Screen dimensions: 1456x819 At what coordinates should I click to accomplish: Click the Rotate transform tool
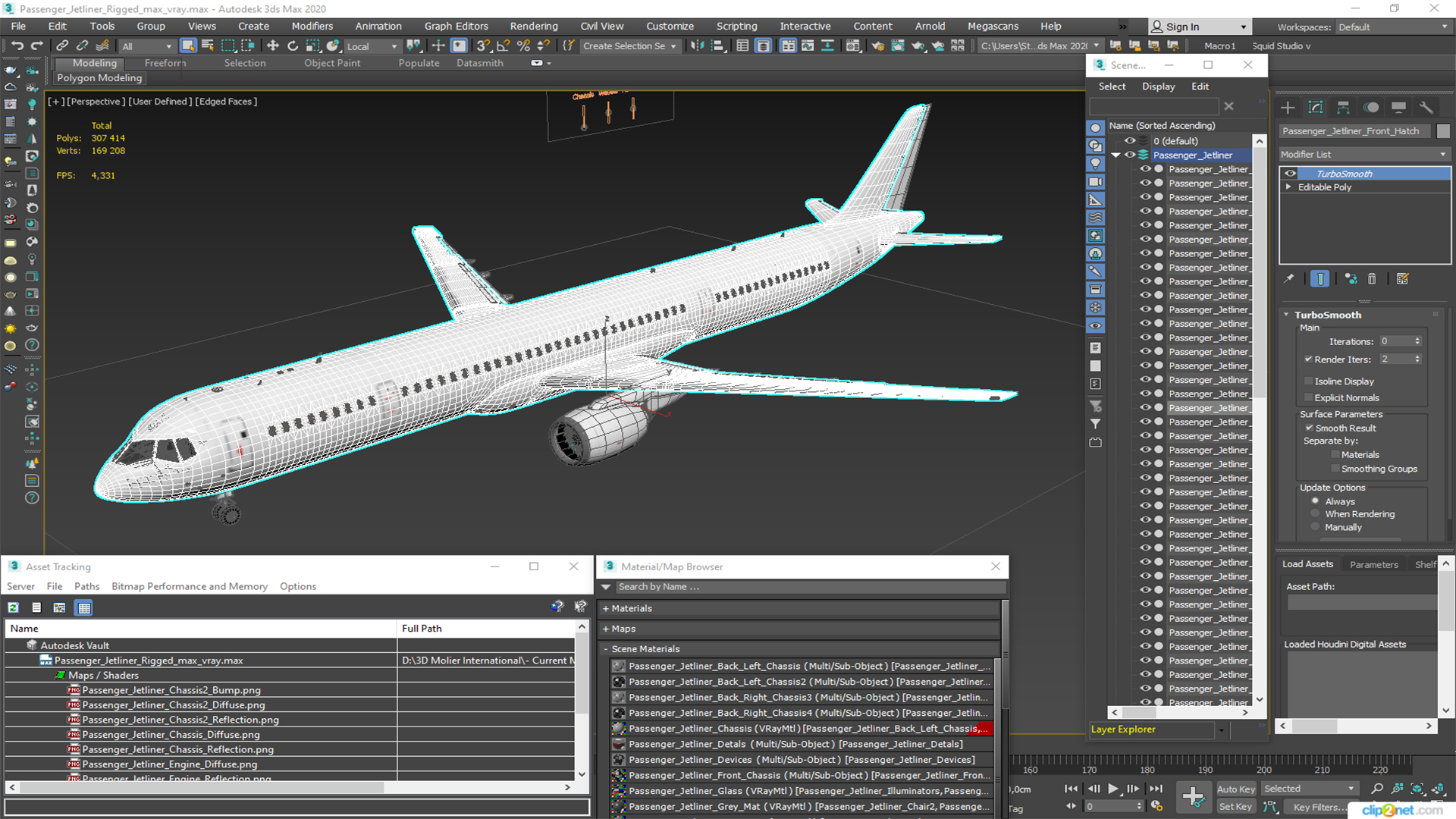coord(293,46)
